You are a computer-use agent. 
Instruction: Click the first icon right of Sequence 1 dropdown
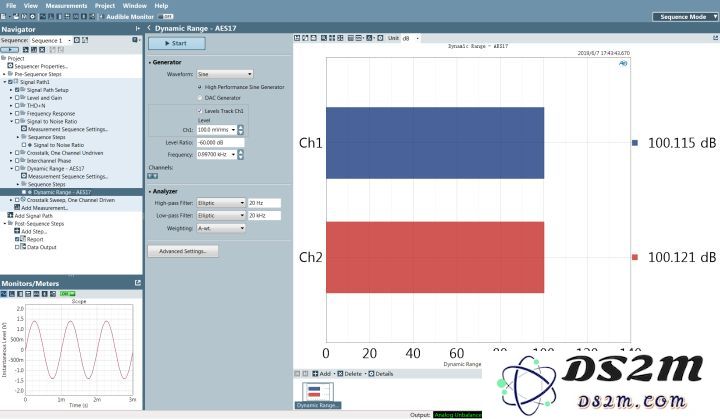77,40
